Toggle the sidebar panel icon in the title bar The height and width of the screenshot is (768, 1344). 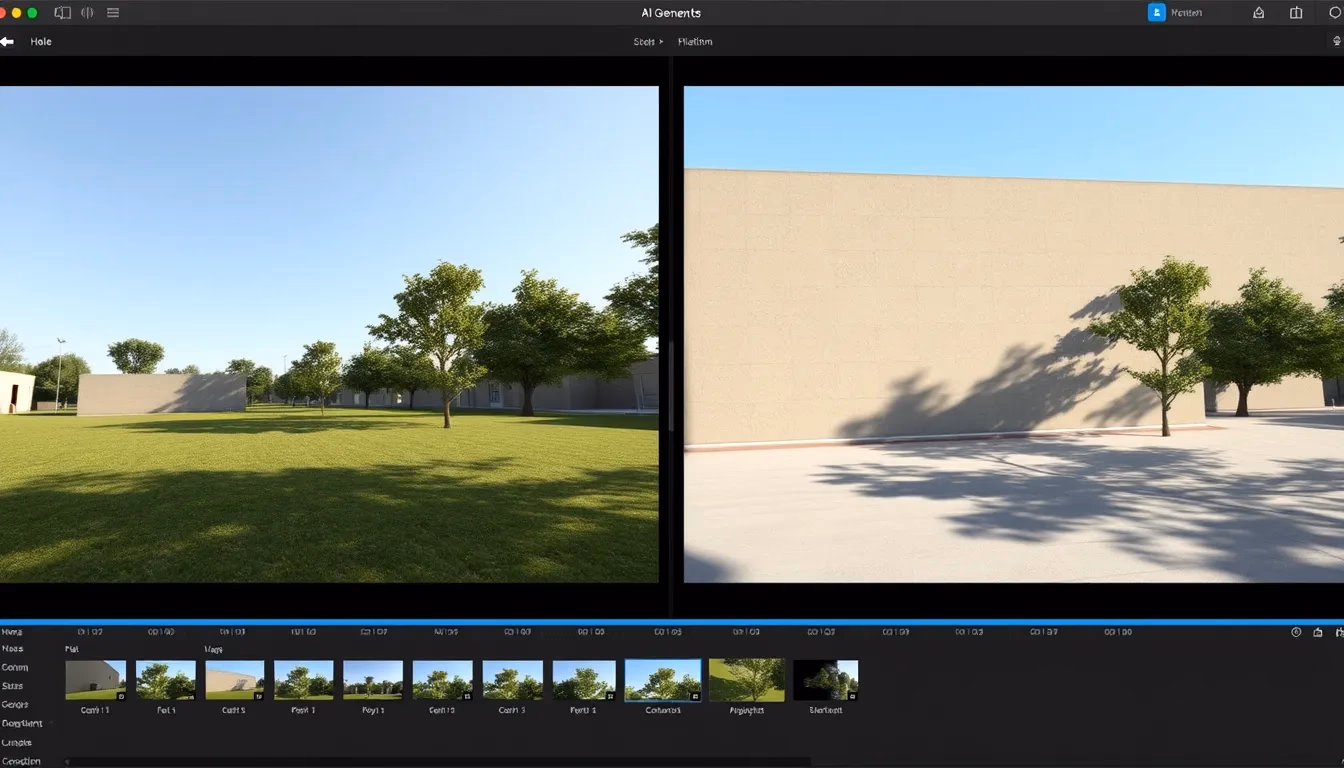[63, 13]
